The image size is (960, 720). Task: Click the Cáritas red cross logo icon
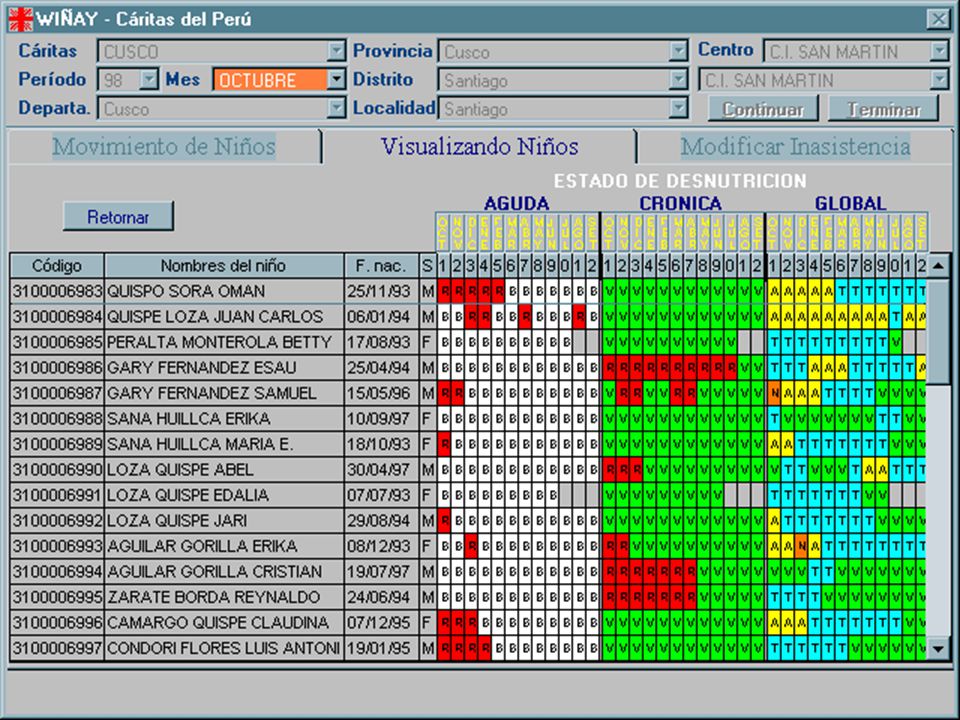tap(20, 19)
